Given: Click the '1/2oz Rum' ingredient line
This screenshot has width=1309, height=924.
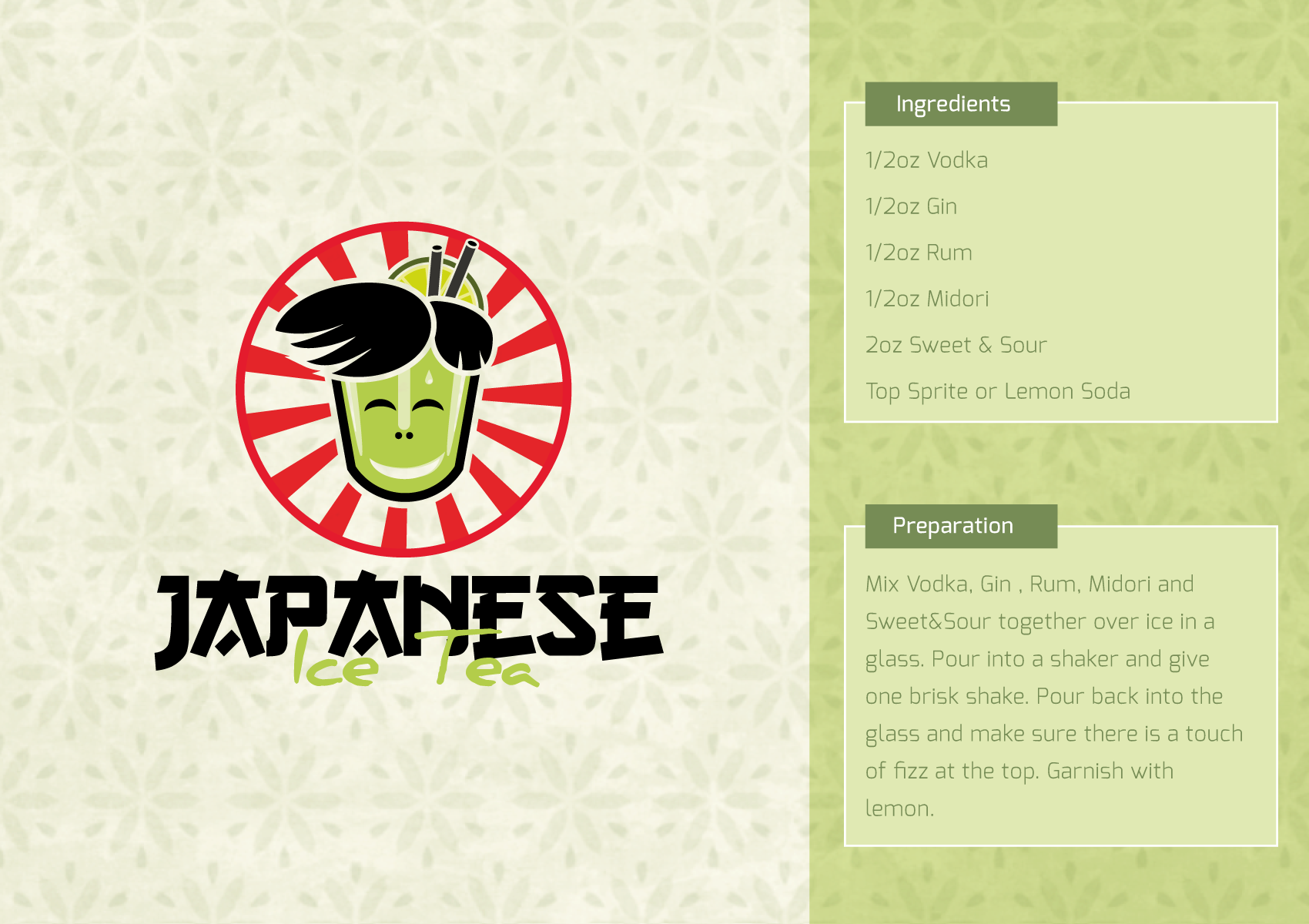Looking at the screenshot, I should [x=919, y=253].
